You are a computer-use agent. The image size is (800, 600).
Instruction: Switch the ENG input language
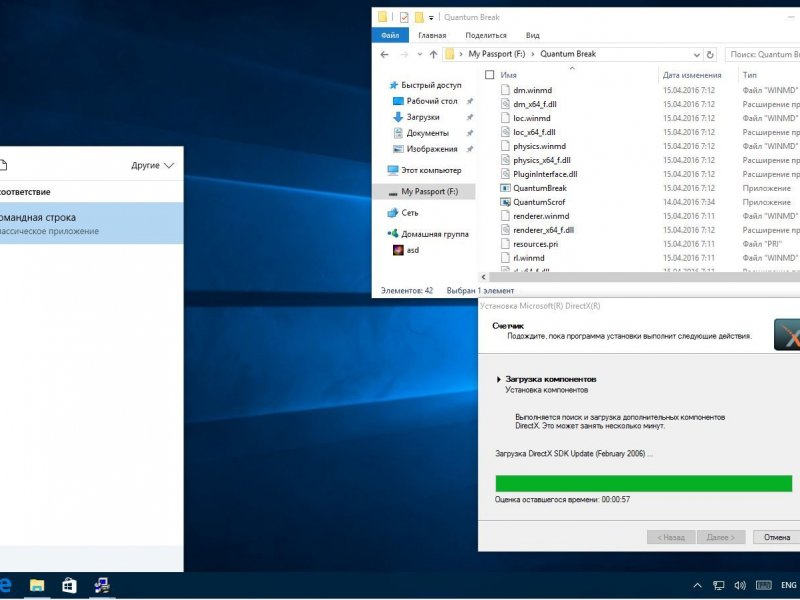click(x=788, y=586)
